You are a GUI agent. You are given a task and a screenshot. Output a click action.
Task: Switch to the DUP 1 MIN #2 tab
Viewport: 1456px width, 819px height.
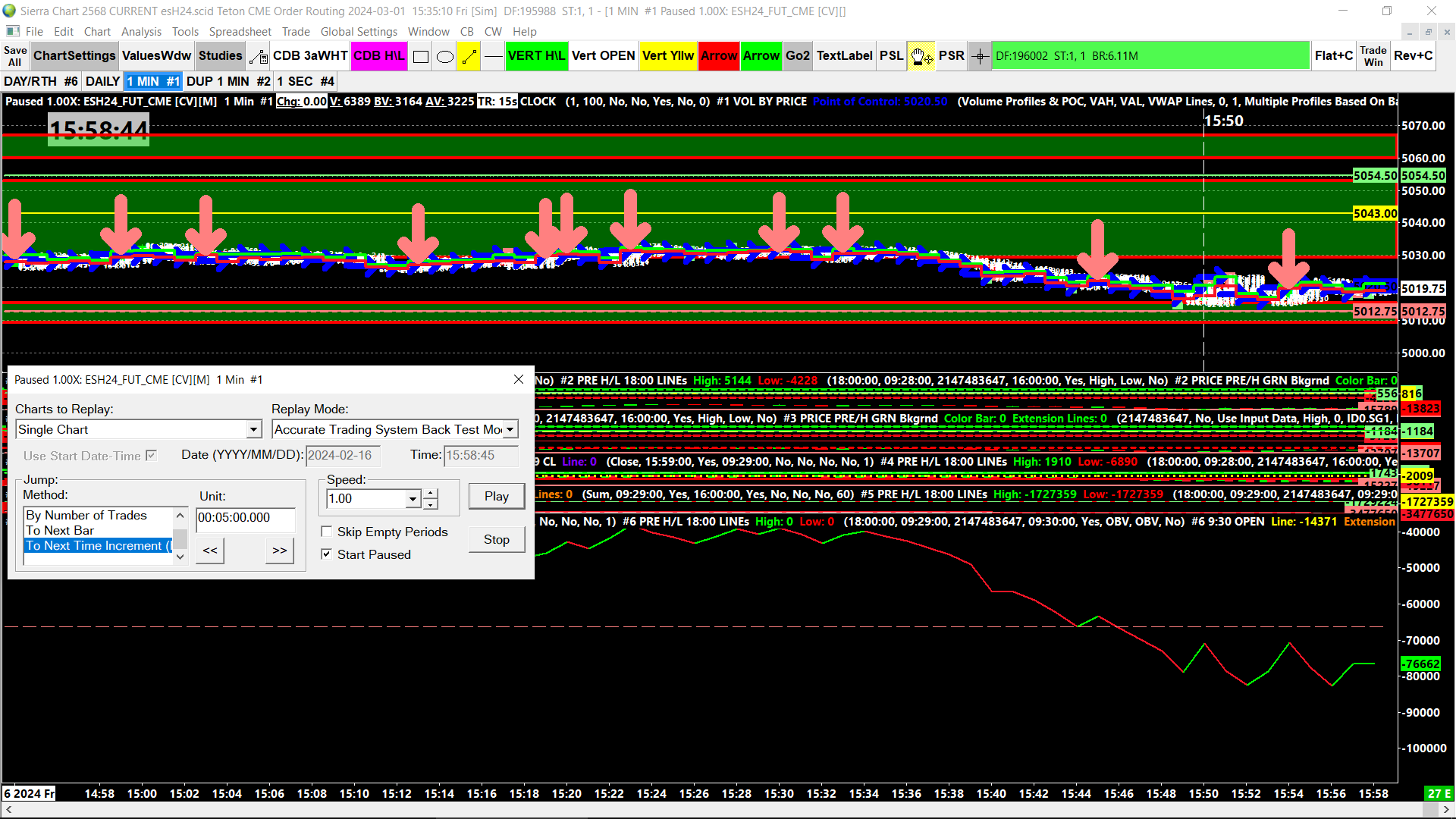(228, 81)
